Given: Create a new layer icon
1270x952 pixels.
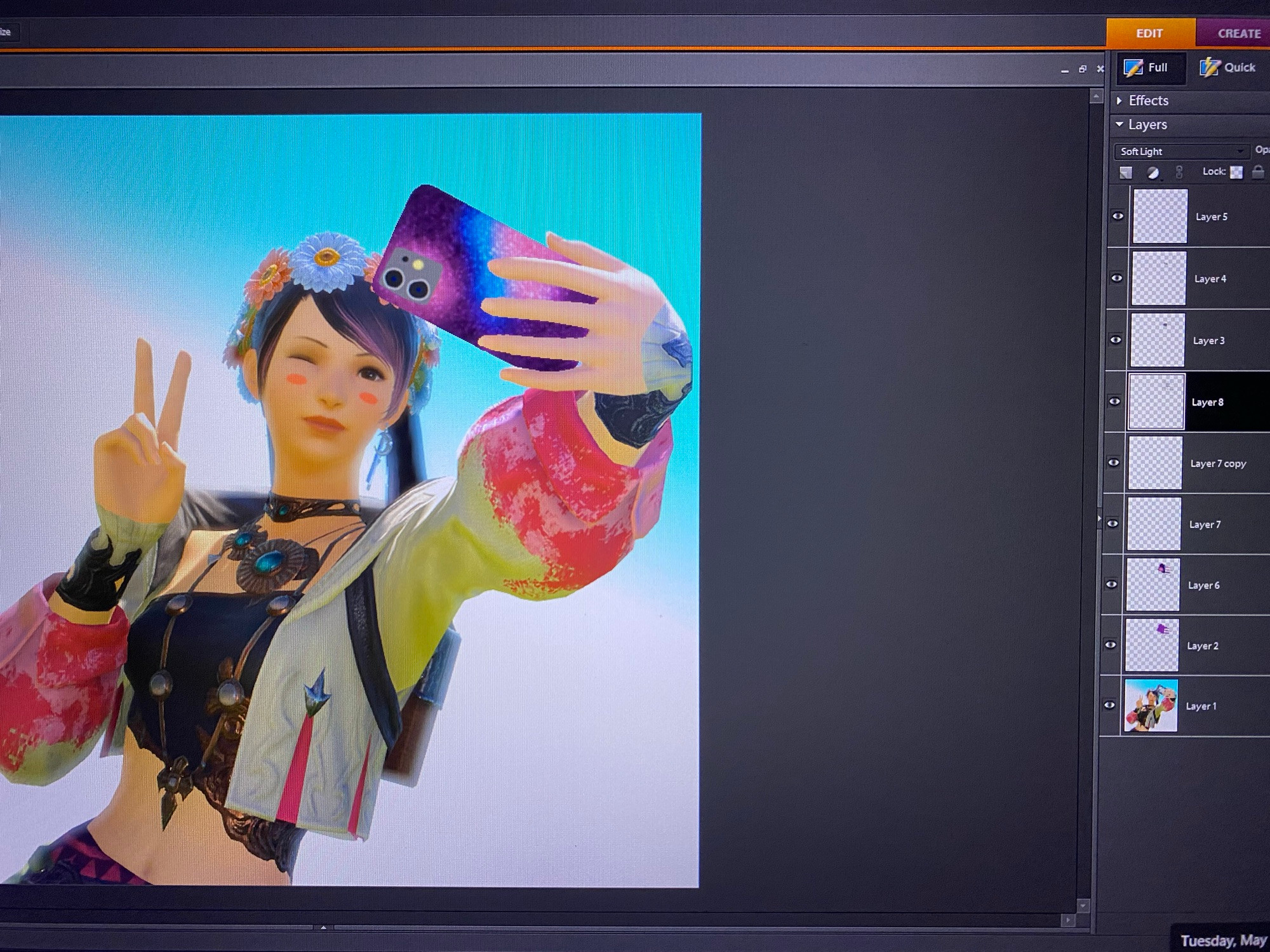Looking at the screenshot, I should point(1126,173).
